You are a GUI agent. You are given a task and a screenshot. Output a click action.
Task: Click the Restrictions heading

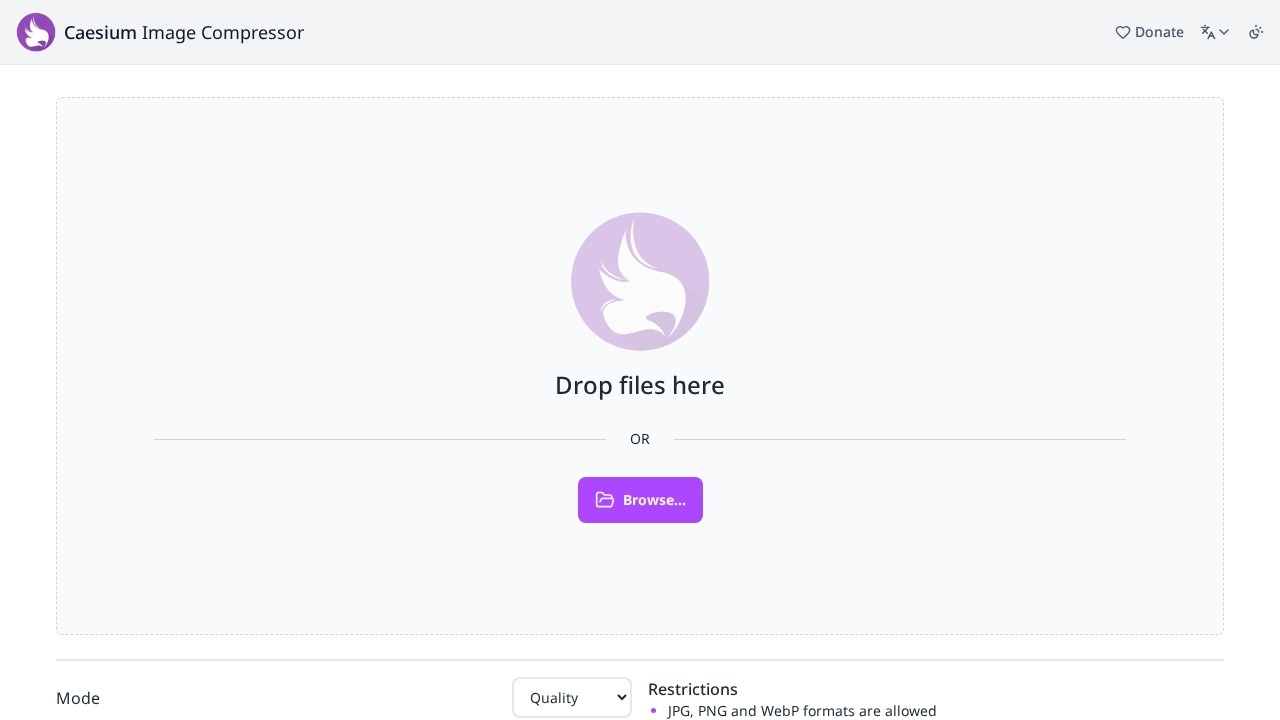pos(693,689)
